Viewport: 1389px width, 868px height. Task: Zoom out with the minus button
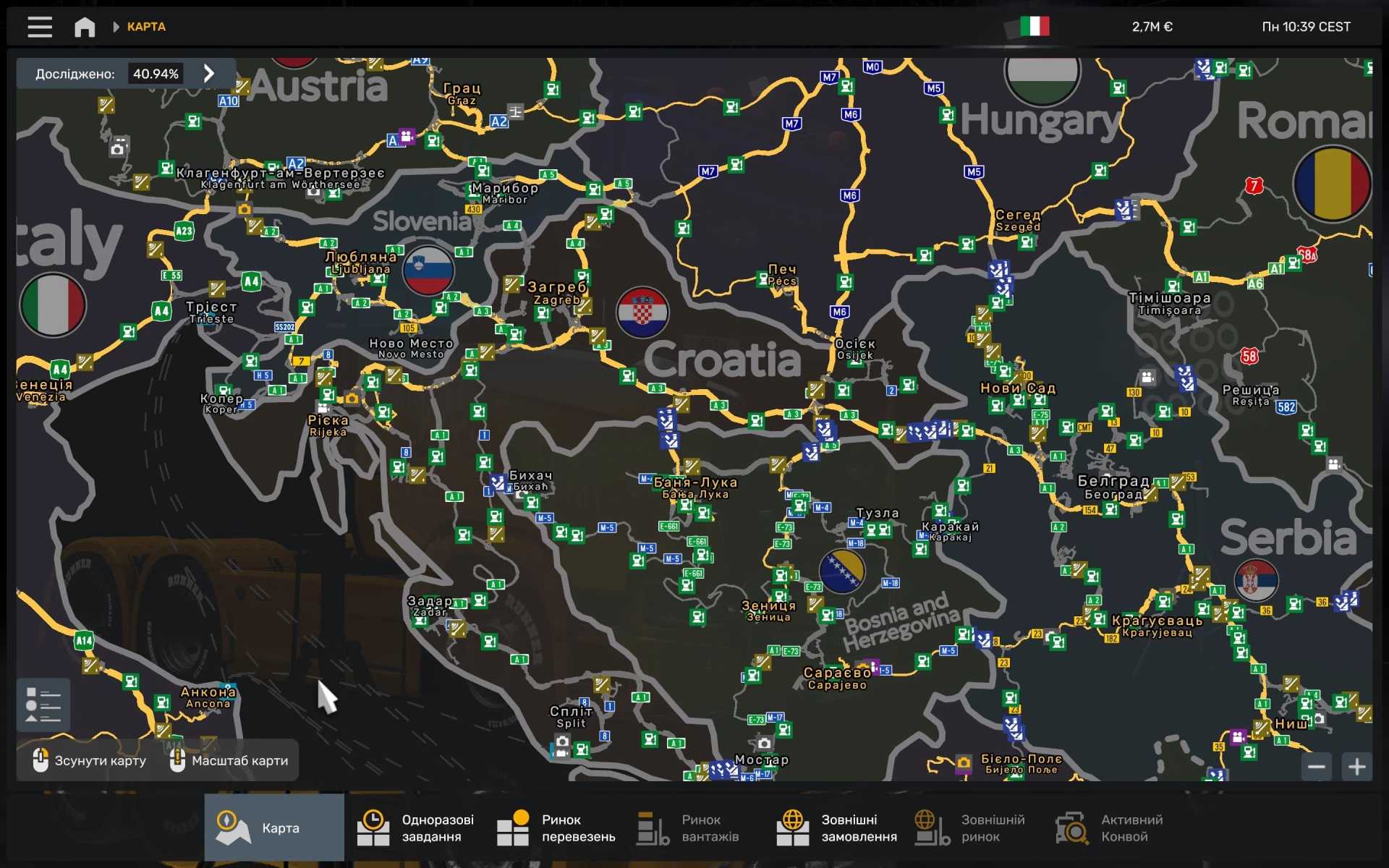(1317, 766)
